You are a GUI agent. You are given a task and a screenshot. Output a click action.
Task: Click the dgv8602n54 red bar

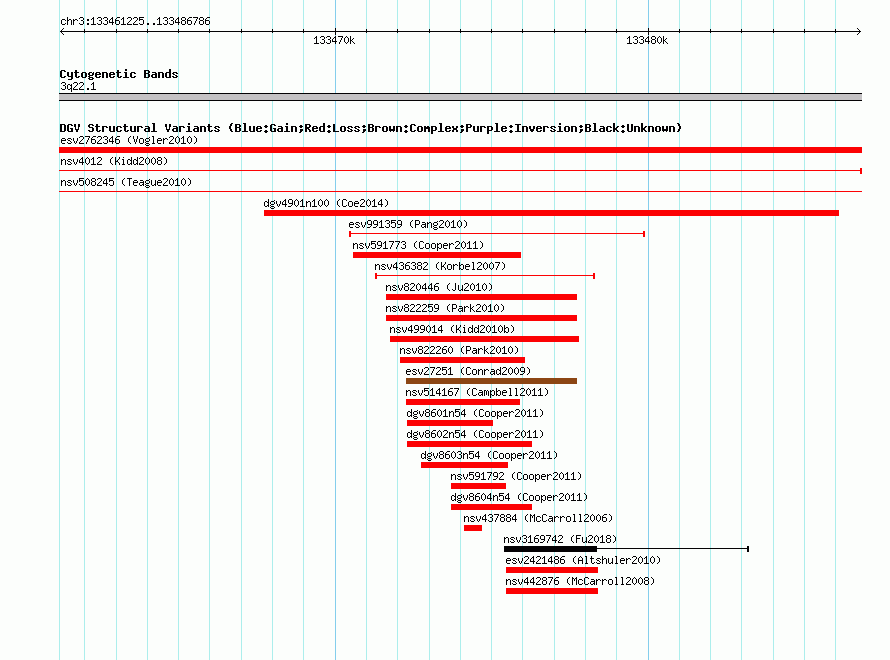pyautogui.click(x=469, y=444)
